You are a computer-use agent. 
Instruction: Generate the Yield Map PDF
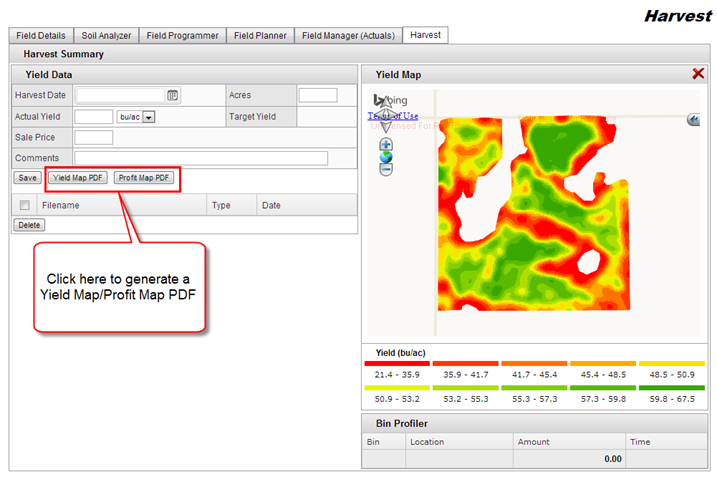(x=78, y=178)
